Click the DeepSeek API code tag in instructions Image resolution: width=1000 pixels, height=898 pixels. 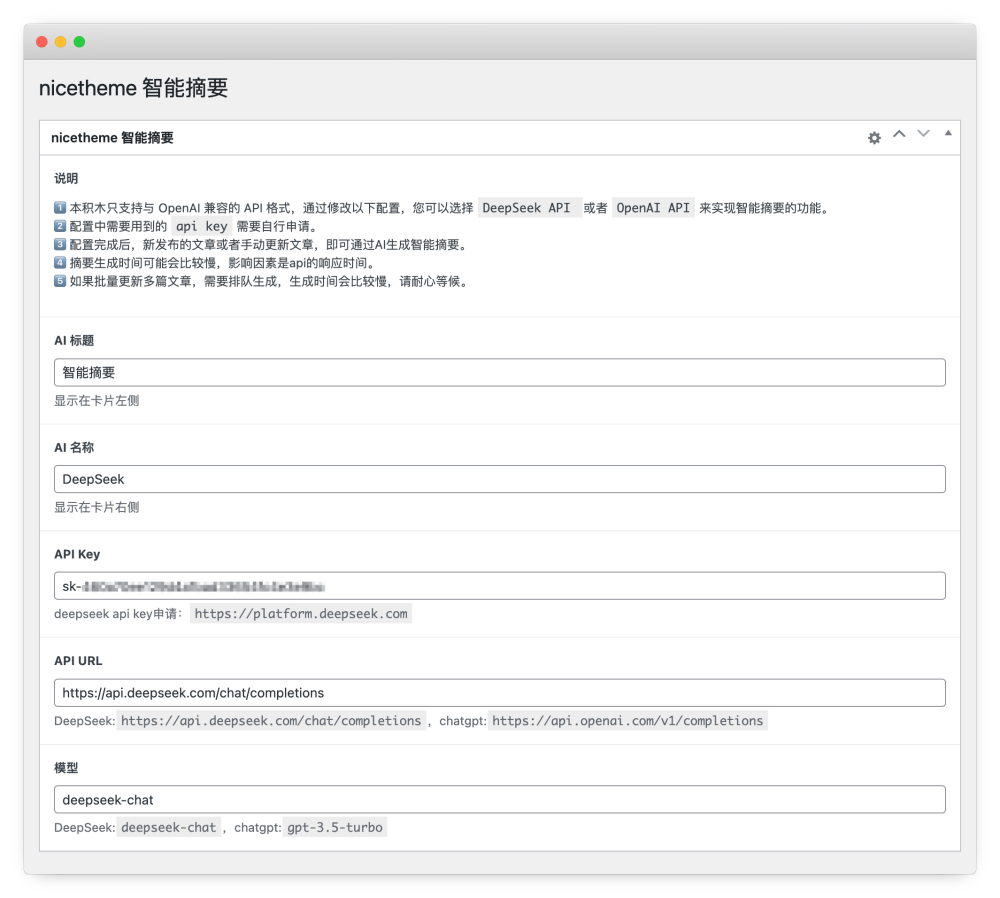[529, 208]
